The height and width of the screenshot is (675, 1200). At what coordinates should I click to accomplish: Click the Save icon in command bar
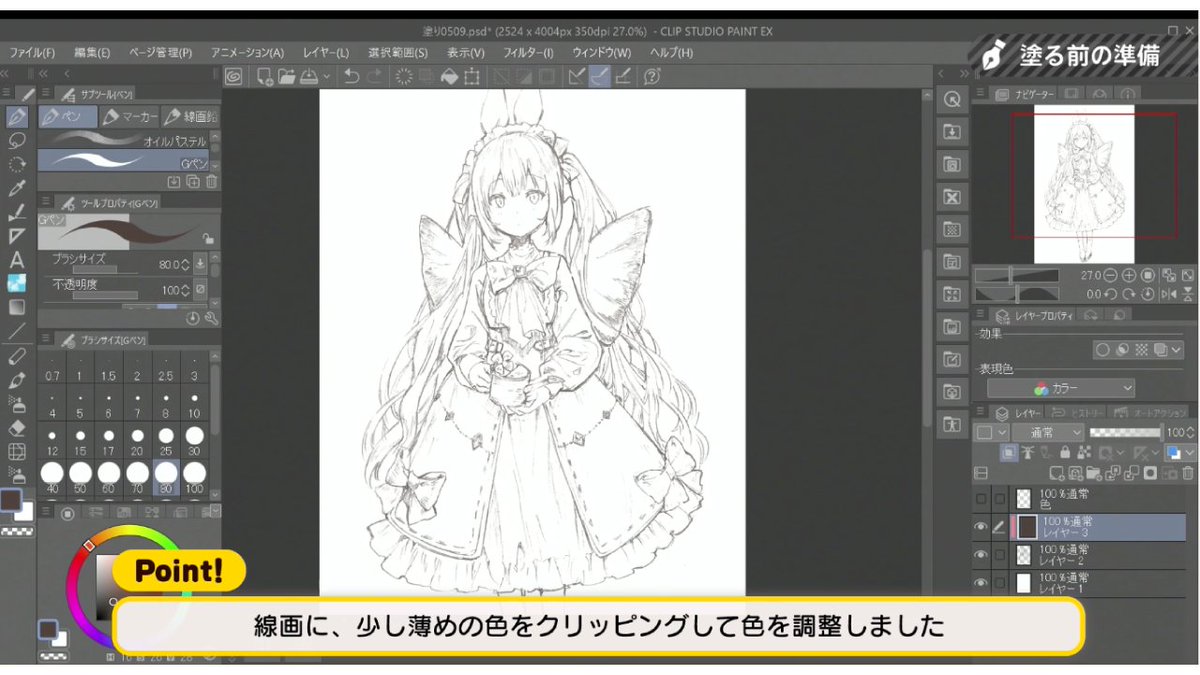click(x=308, y=76)
